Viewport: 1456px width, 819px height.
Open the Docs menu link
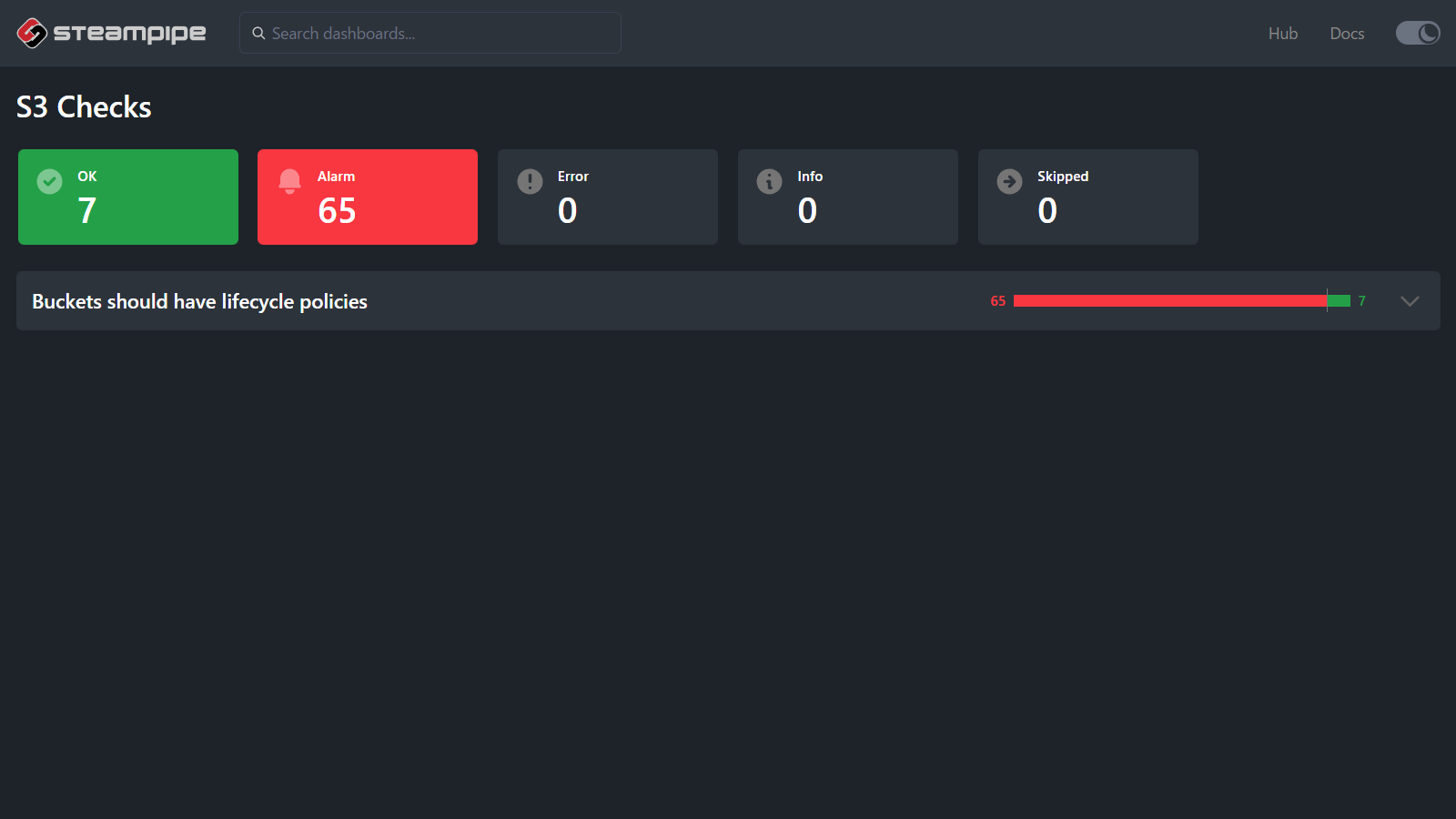(x=1347, y=34)
